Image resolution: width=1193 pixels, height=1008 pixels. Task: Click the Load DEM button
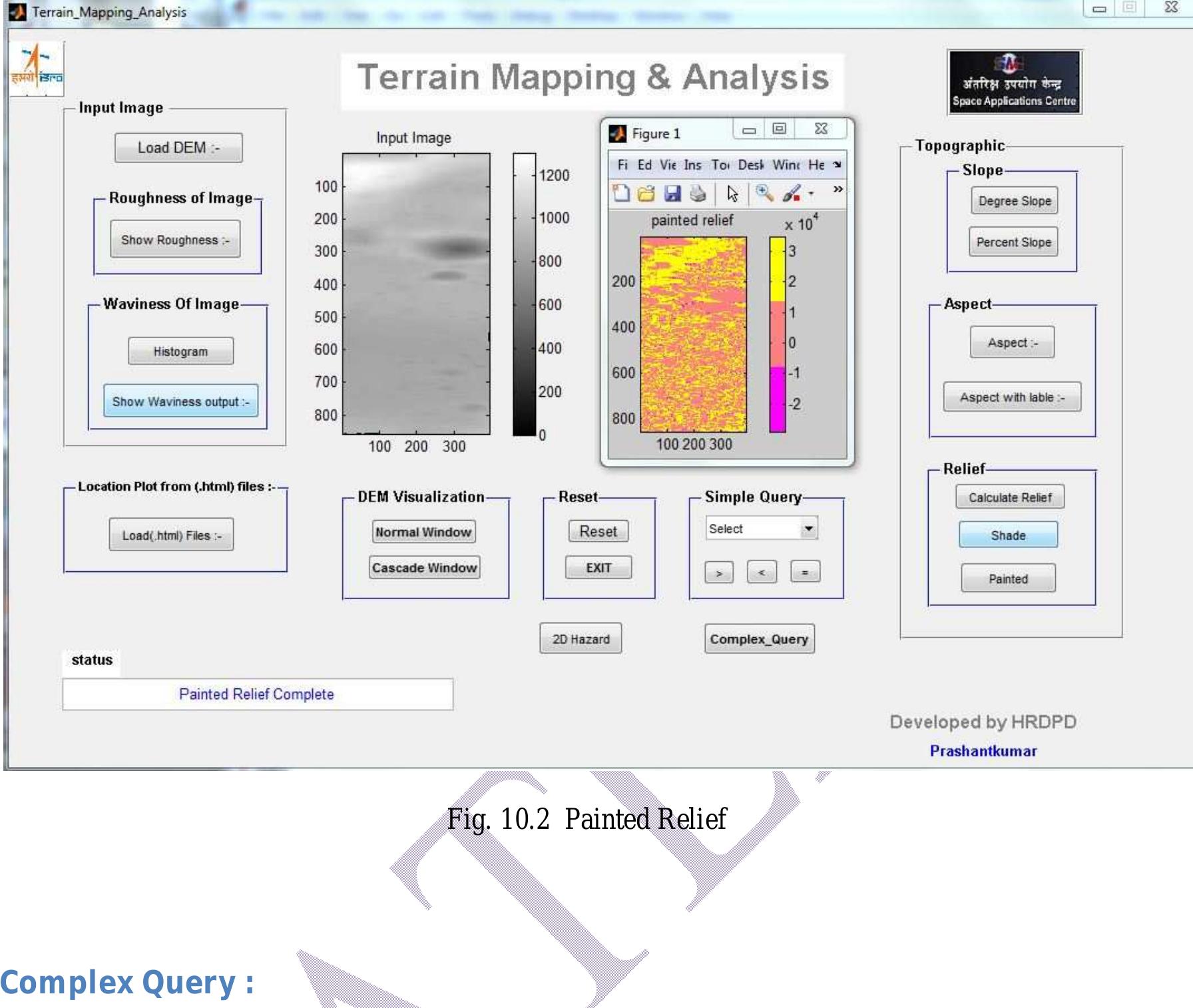coord(178,148)
